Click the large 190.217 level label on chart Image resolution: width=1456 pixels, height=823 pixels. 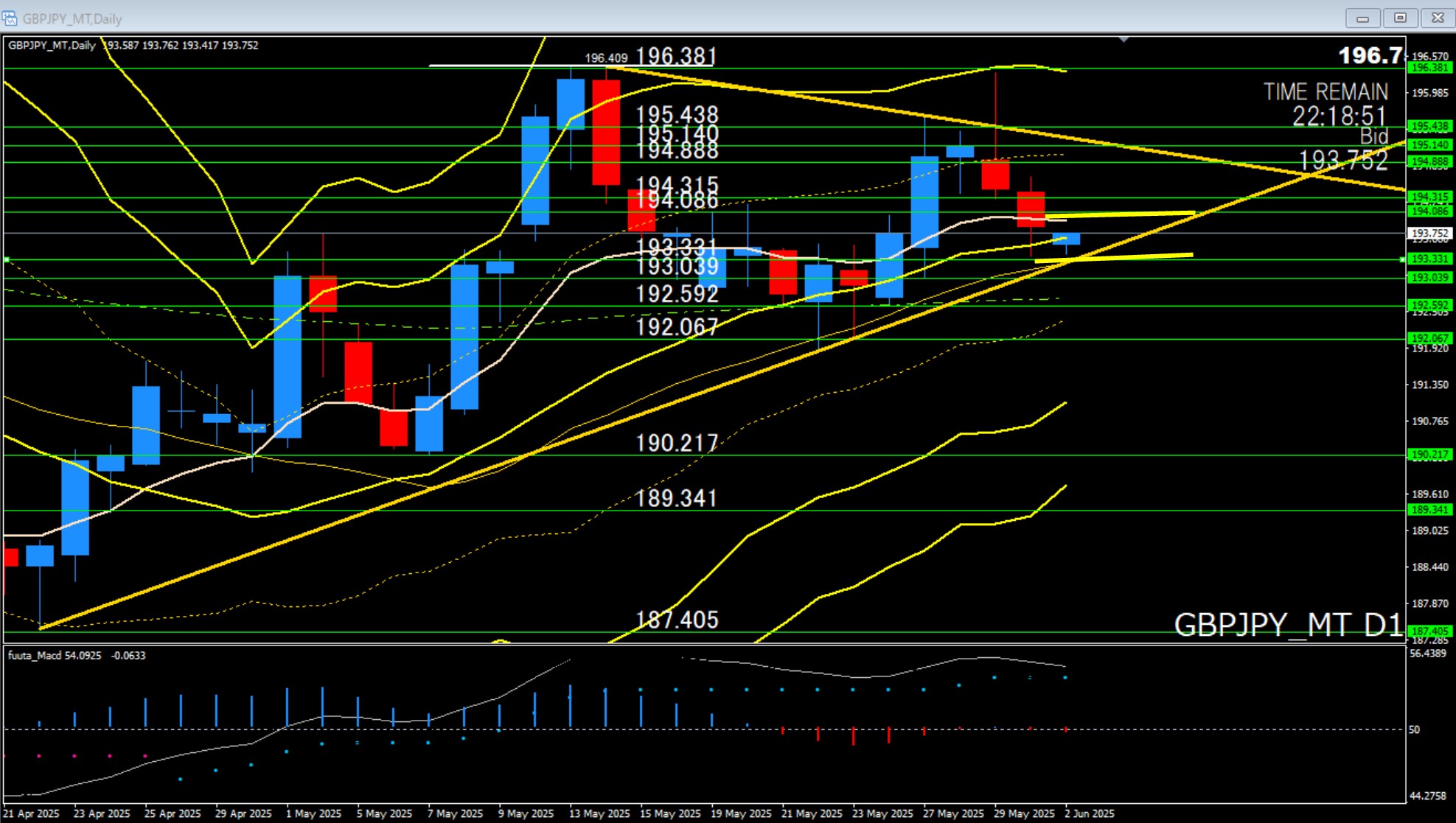click(677, 443)
